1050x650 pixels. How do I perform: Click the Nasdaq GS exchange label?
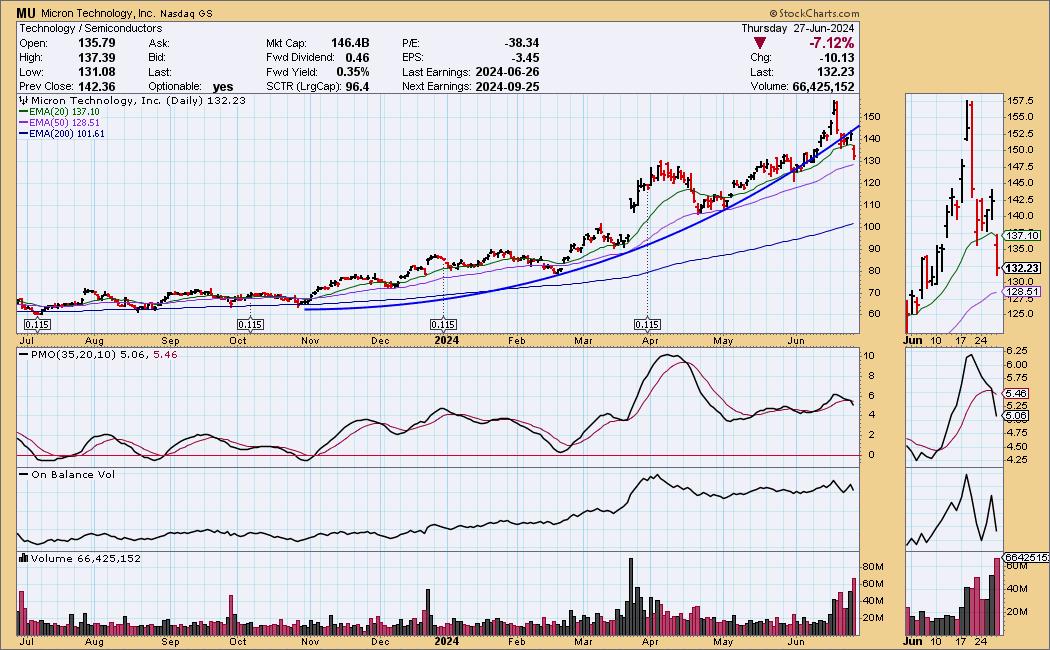[186, 13]
